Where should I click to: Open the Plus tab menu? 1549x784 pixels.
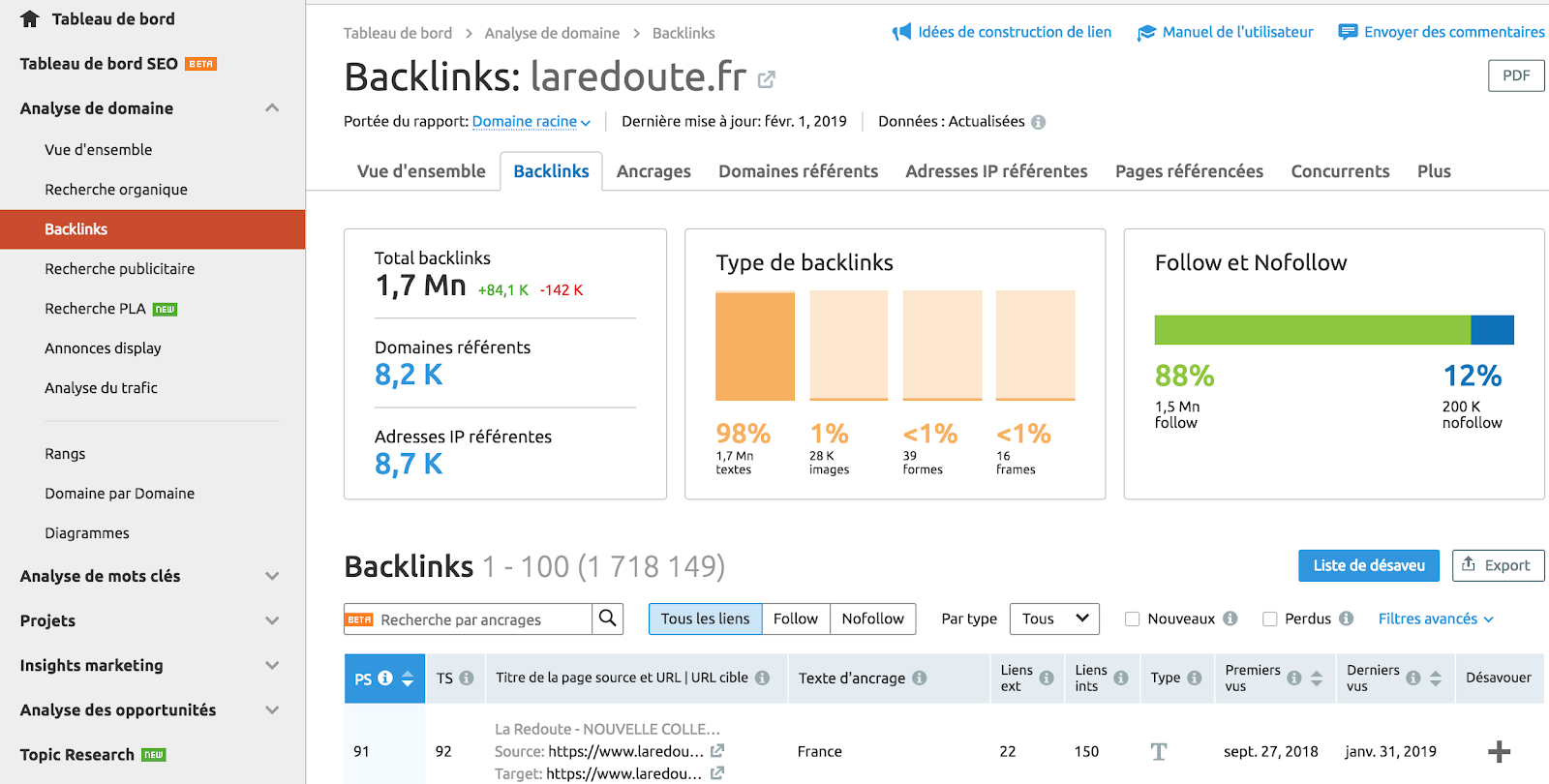point(1434,171)
